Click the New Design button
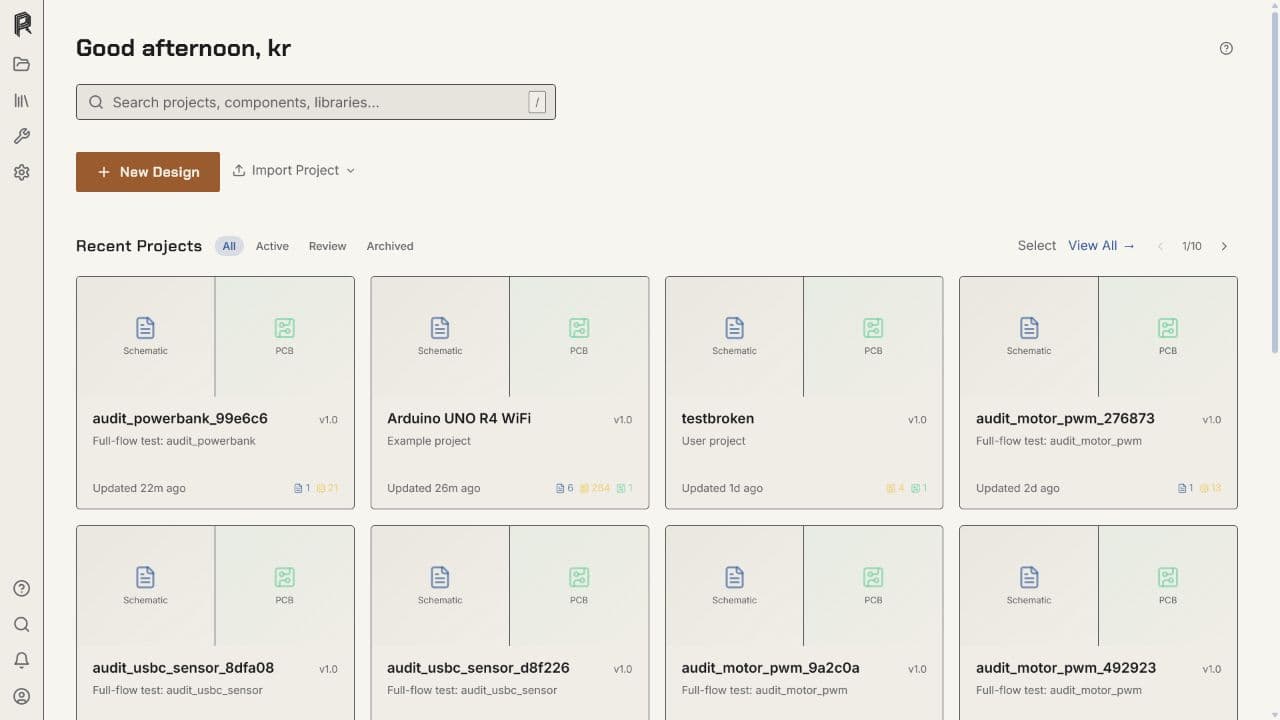 (x=148, y=172)
